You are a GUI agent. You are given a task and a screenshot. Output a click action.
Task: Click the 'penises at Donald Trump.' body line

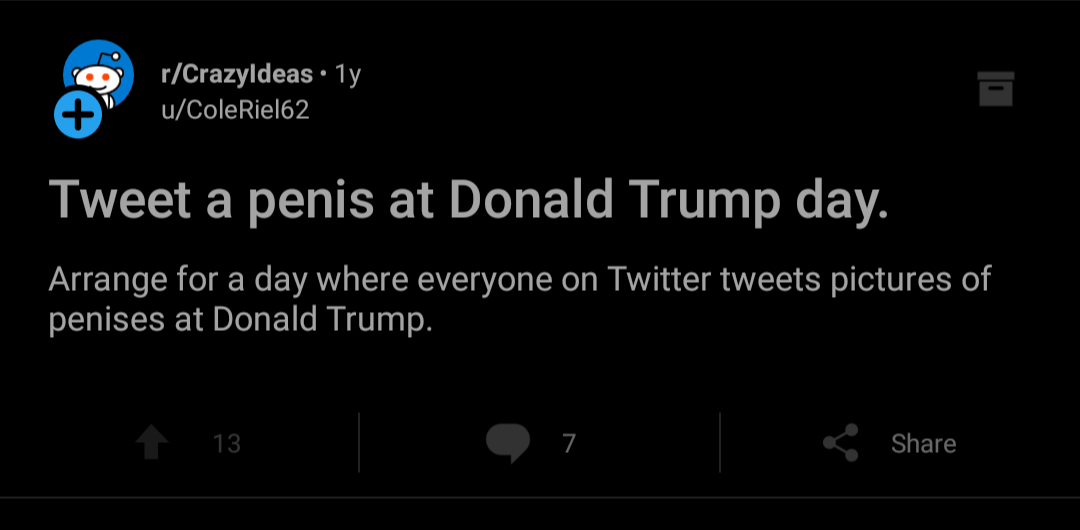tap(240, 319)
